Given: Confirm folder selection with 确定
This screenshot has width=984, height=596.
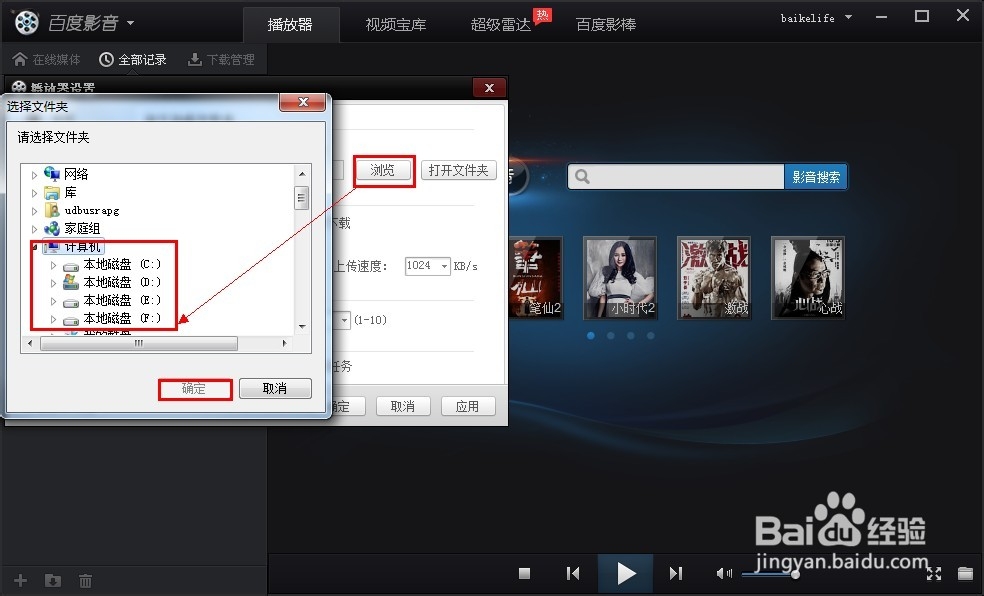Looking at the screenshot, I should pos(195,389).
